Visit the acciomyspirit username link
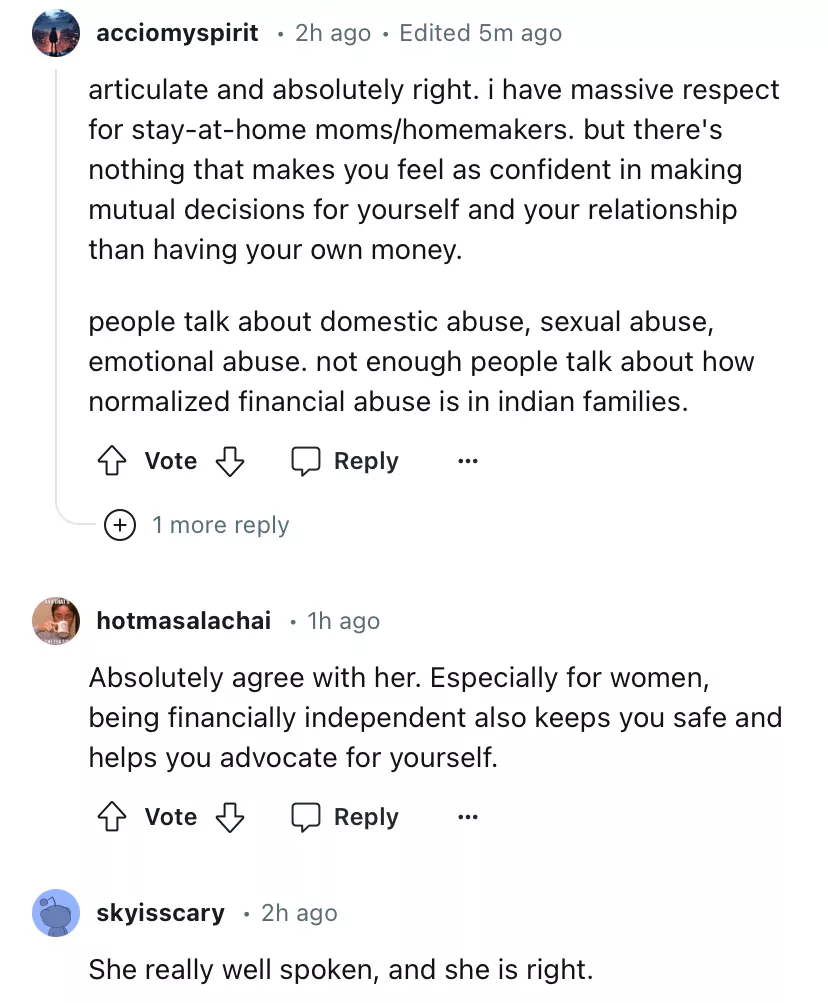The width and height of the screenshot is (828, 1003). point(177,33)
